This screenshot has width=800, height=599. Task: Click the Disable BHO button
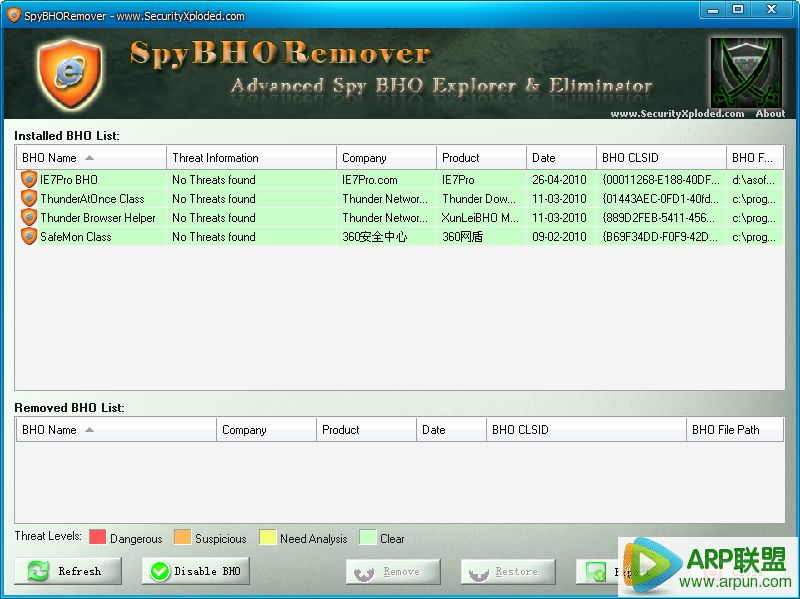pyautogui.click(x=196, y=571)
